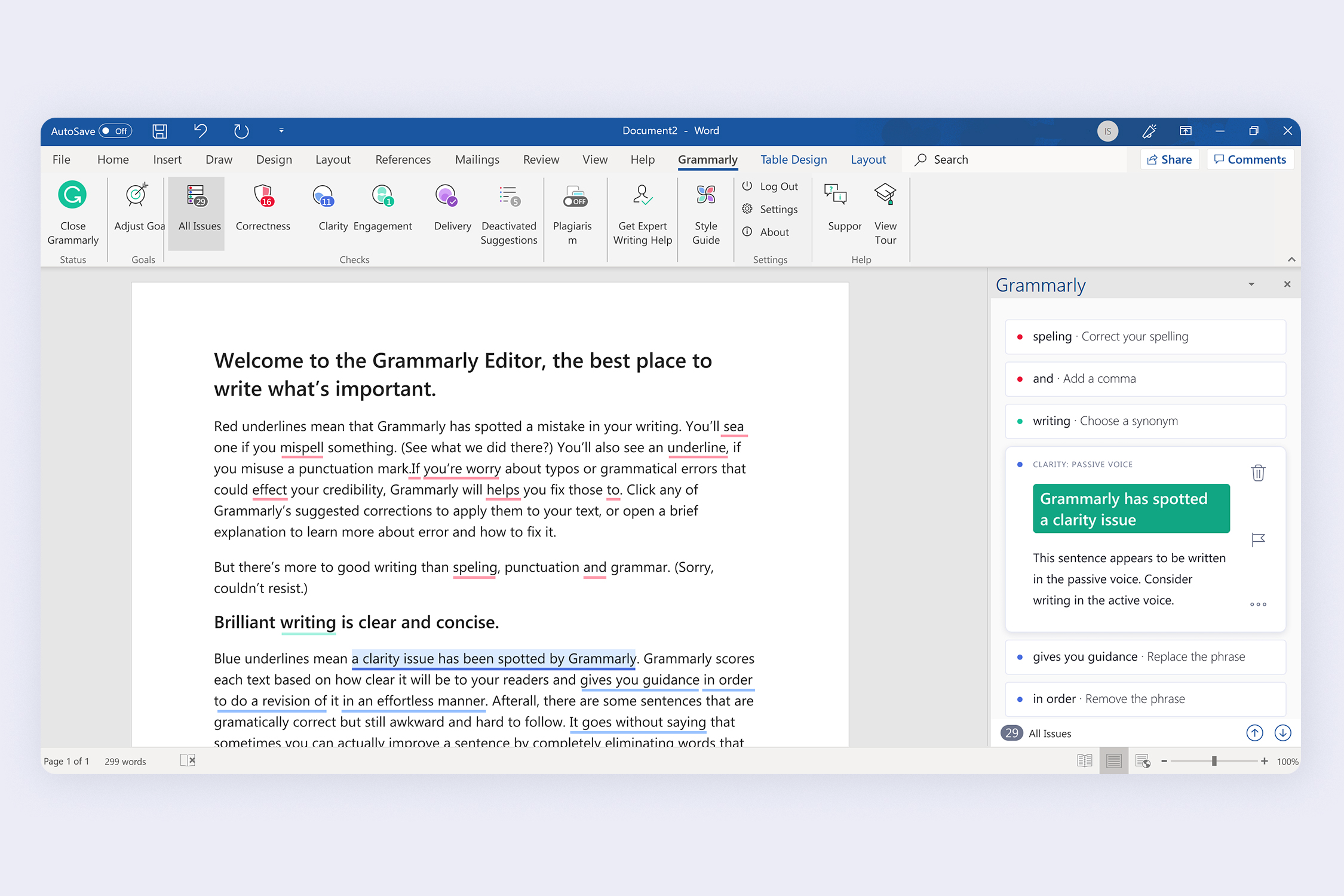Open Deactivated Suggestions list

click(509, 214)
